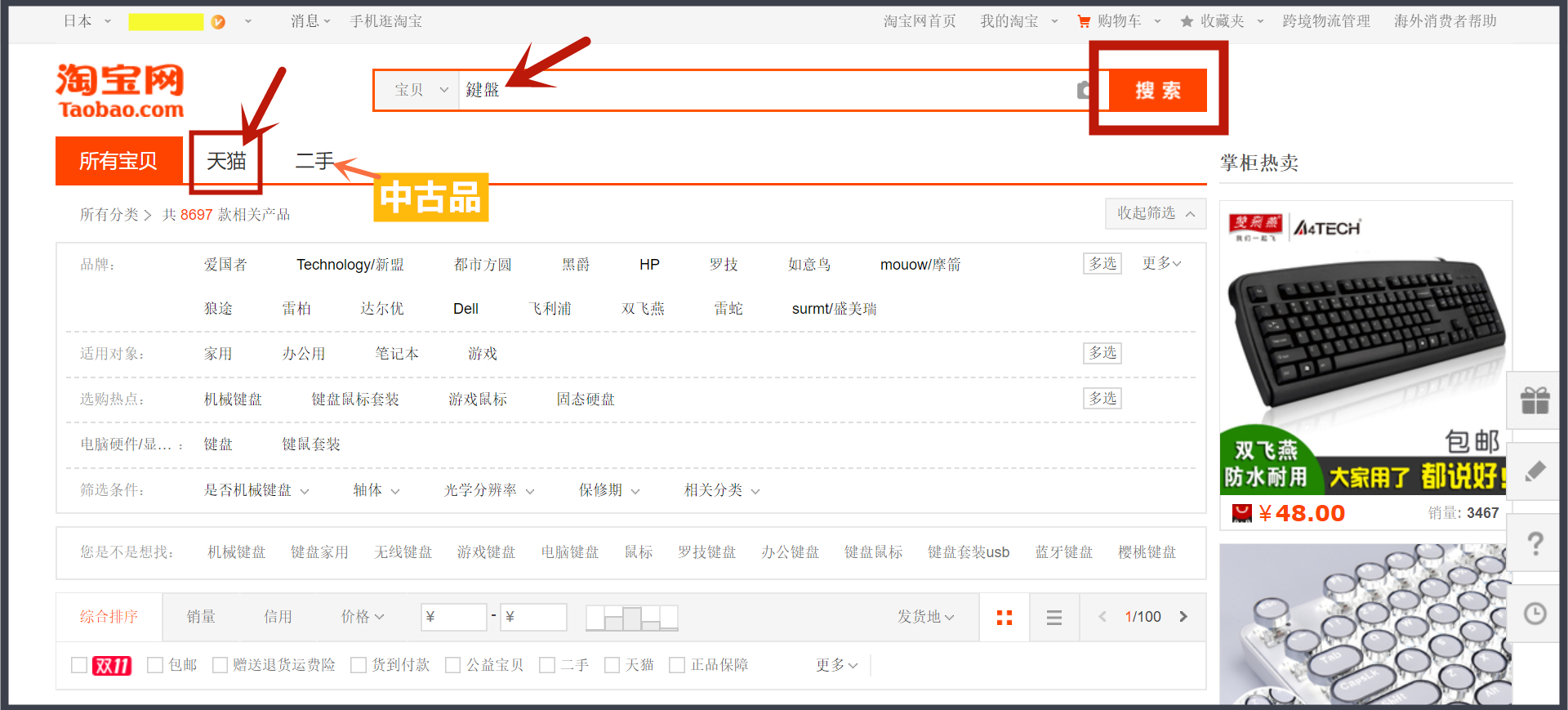This screenshot has width=1568, height=710.
Task: Click the pencil feedback sidebar icon
Action: coord(1535,471)
